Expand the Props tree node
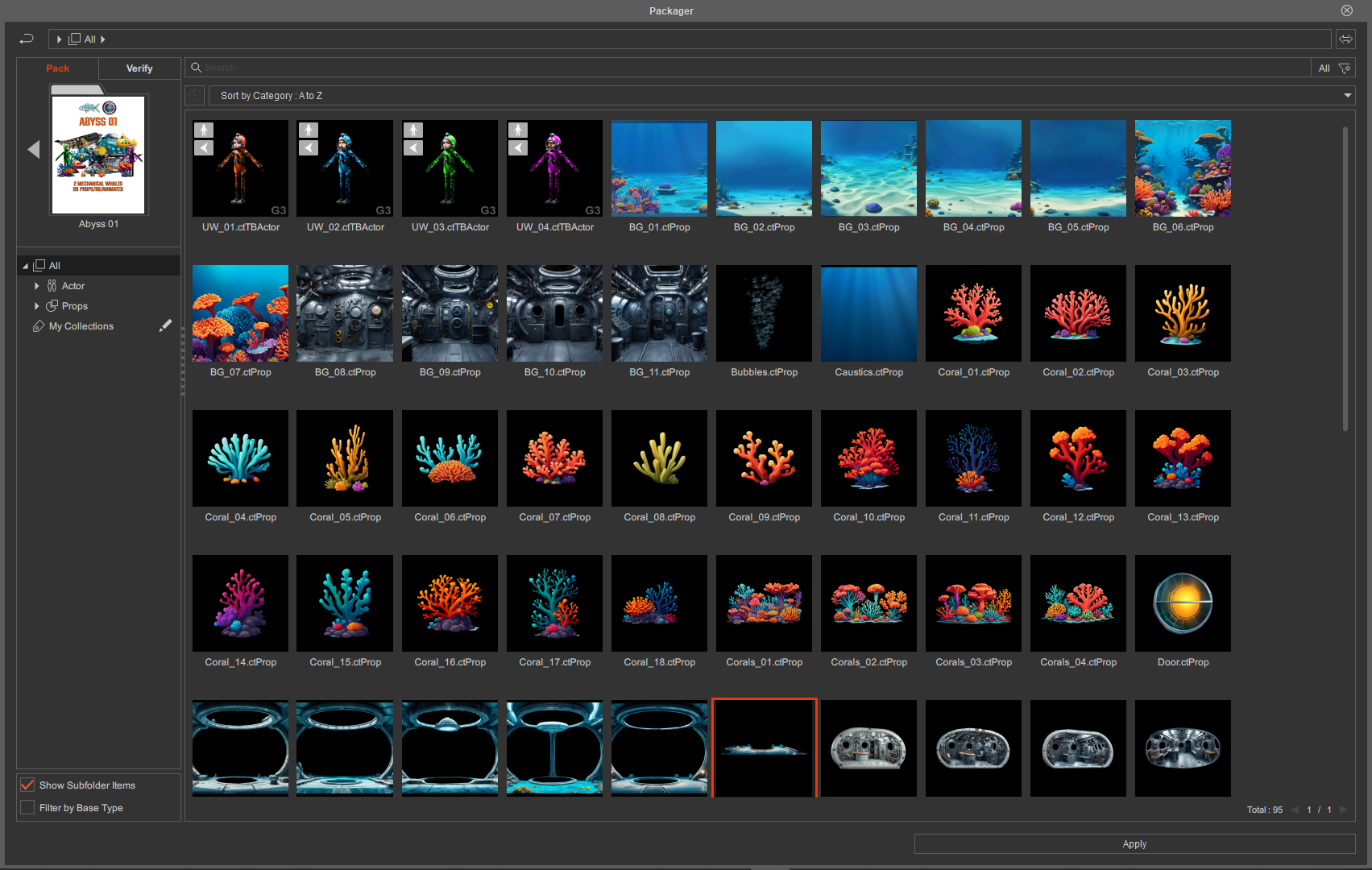The image size is (1372, 870). pos(36,306)
